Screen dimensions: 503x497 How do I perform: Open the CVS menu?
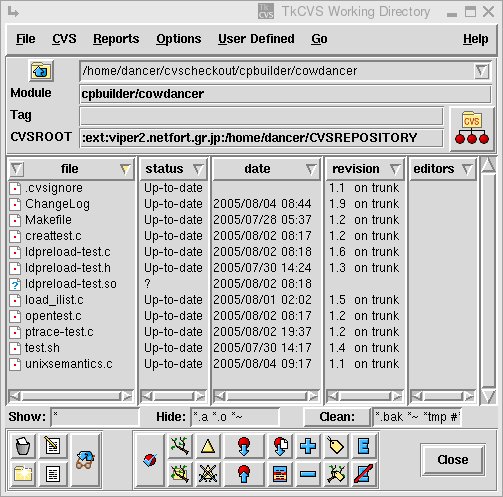coord(64,39)
